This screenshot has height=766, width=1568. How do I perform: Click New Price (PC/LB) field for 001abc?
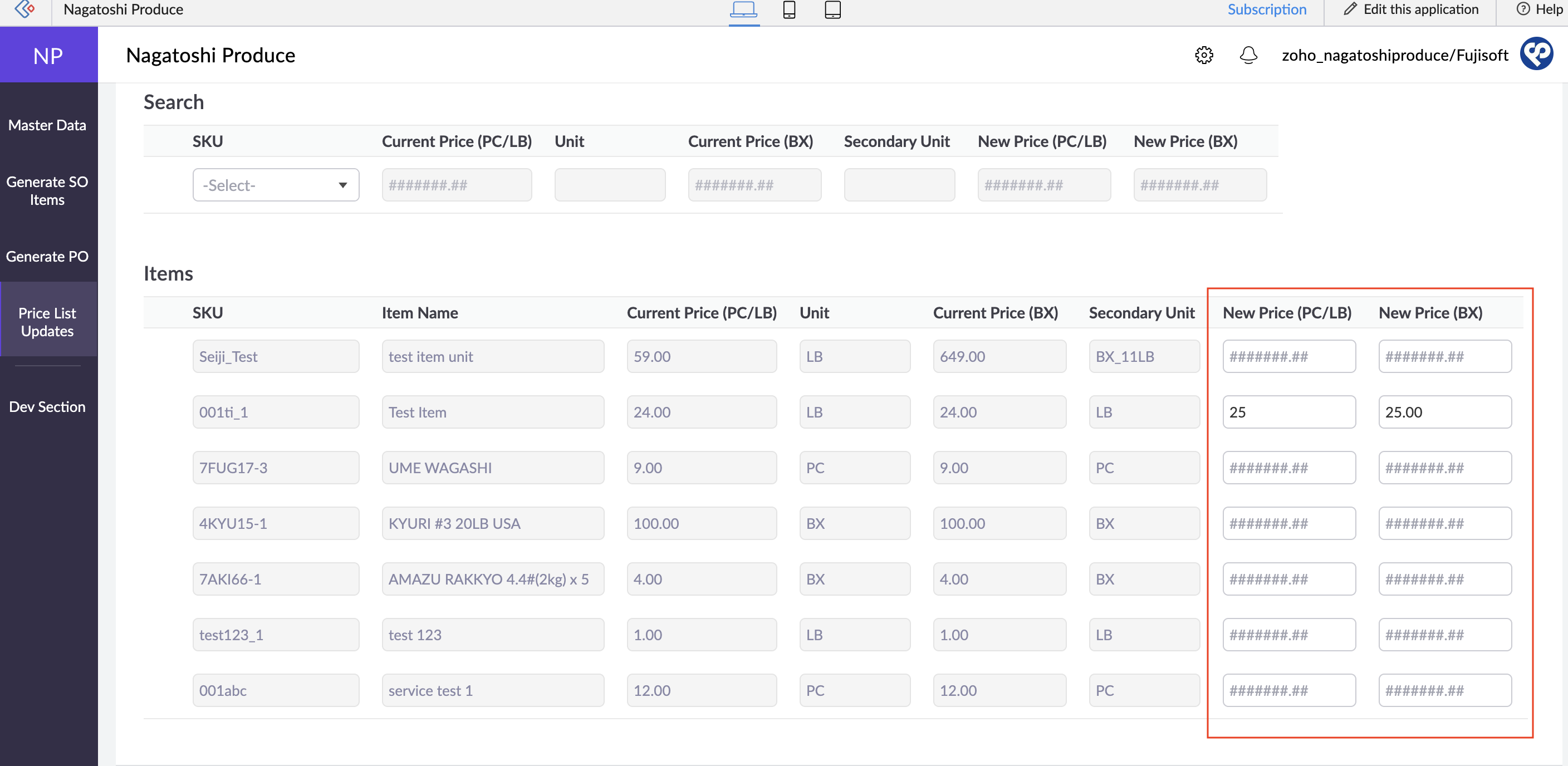click(x=1288, y=690)
